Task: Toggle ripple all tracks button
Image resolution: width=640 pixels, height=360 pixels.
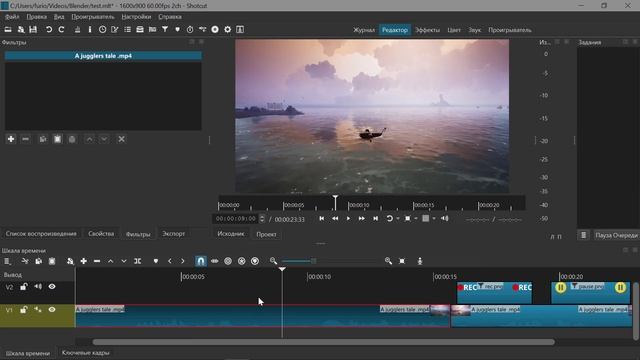Action: pyautogui.click(x=242, y=261)
